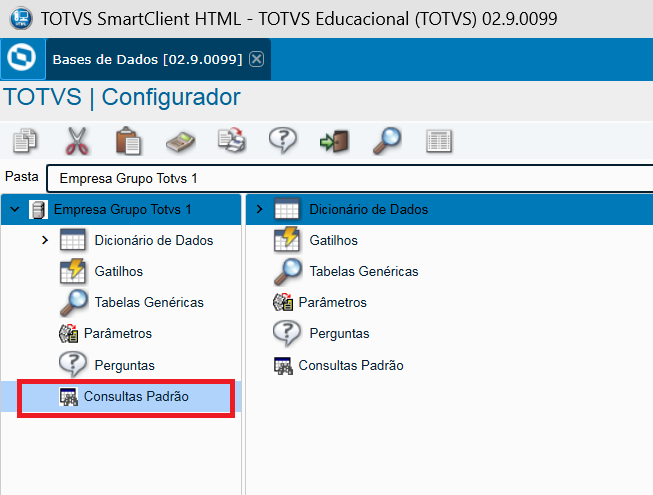Select Empresa Grupo Totvs 1 tree root
Screen dimensions: 653x495
click(x=122, y=209)
